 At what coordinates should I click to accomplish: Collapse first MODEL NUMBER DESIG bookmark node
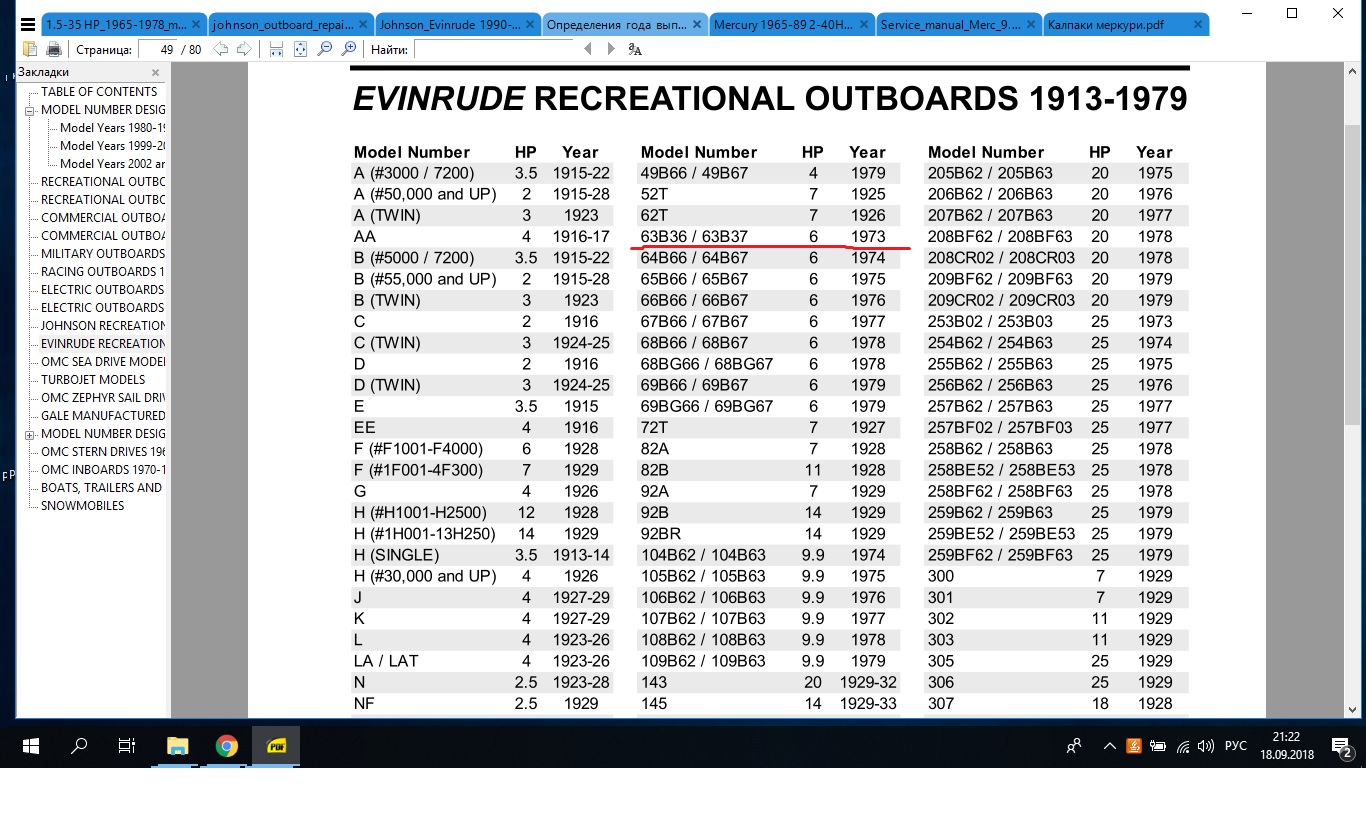tap(30, 110)
